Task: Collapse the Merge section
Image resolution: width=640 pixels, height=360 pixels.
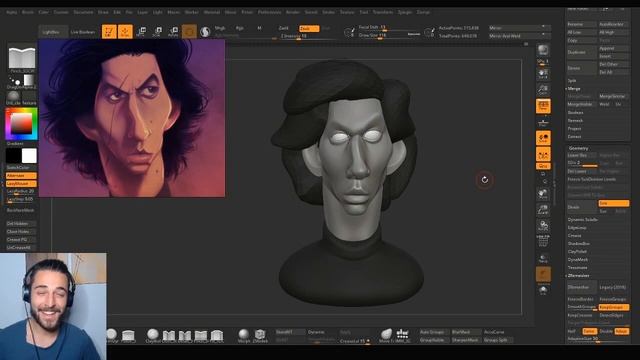Action: [573, 89]
